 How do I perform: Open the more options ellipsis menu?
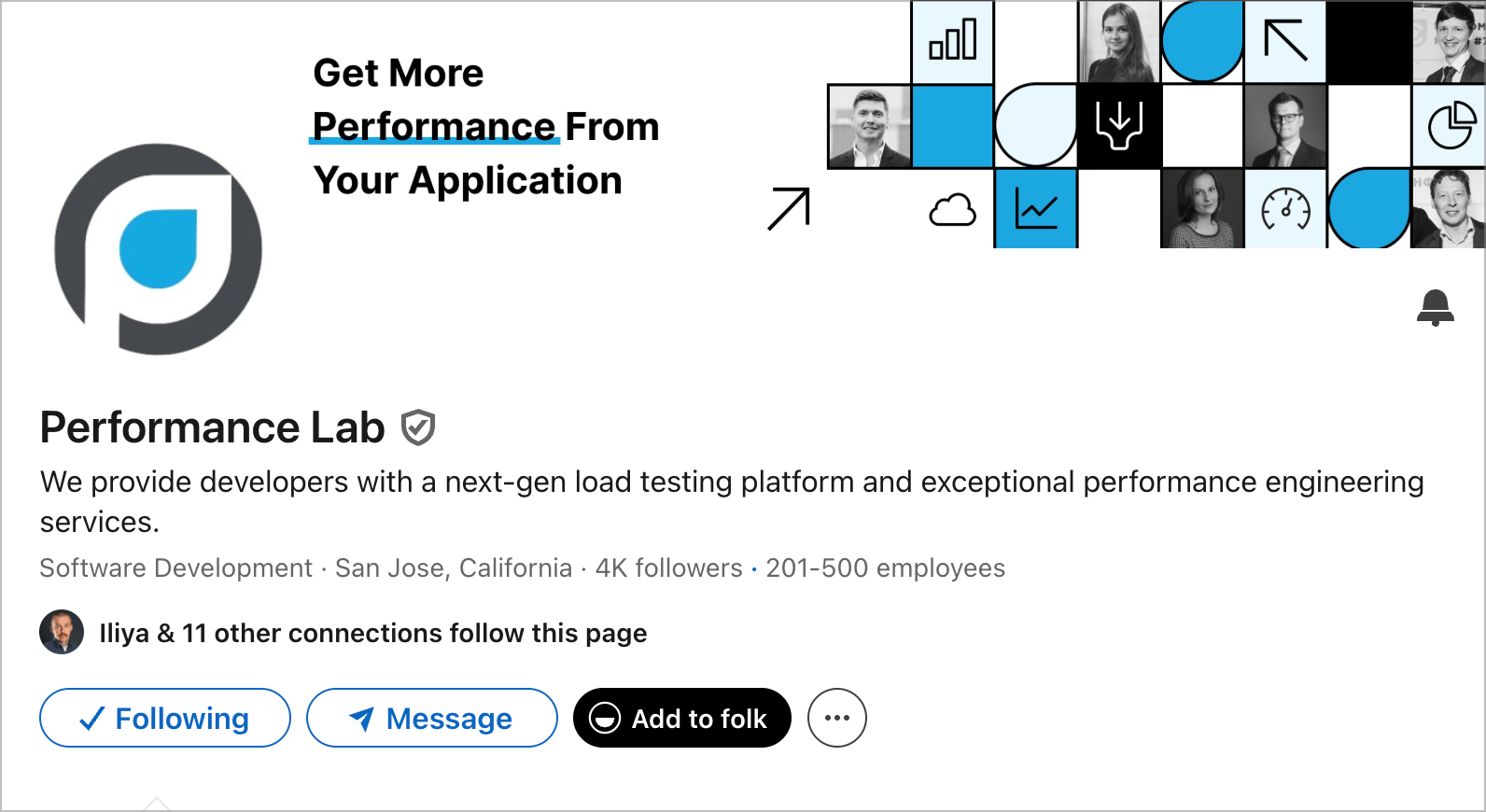tap(836, 718)
